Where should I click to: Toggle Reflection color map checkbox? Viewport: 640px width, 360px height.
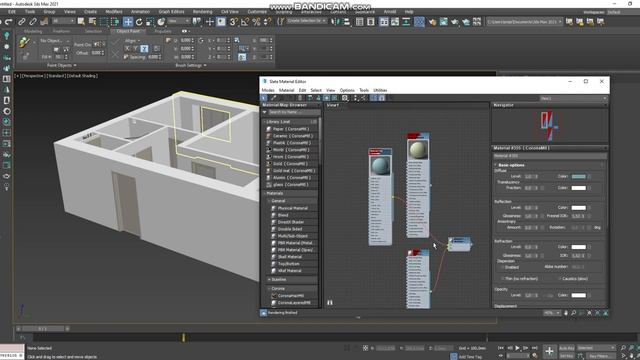[589, 208]
